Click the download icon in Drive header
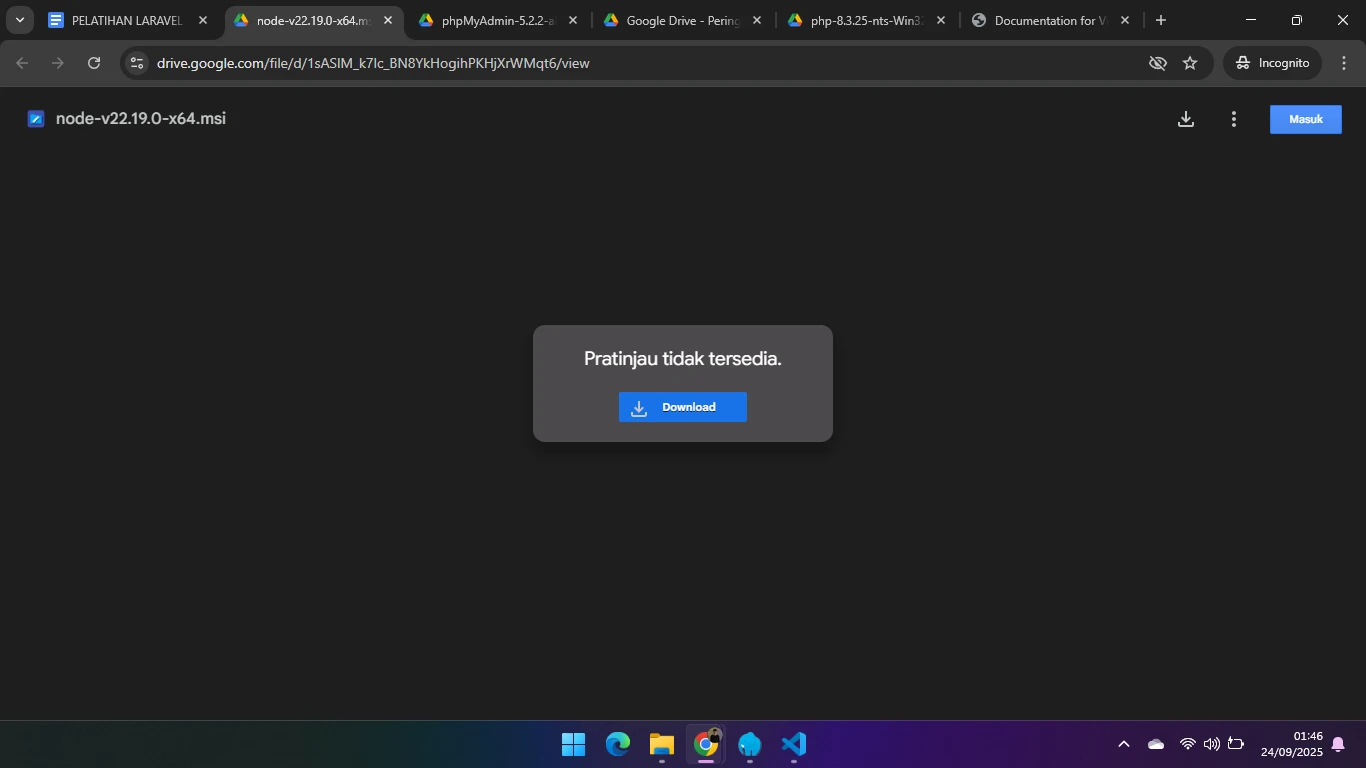 (1185, 119)
